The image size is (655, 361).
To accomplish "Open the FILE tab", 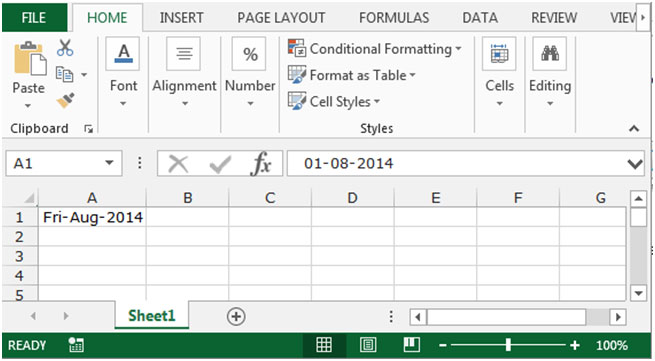I will pos(34,18).
